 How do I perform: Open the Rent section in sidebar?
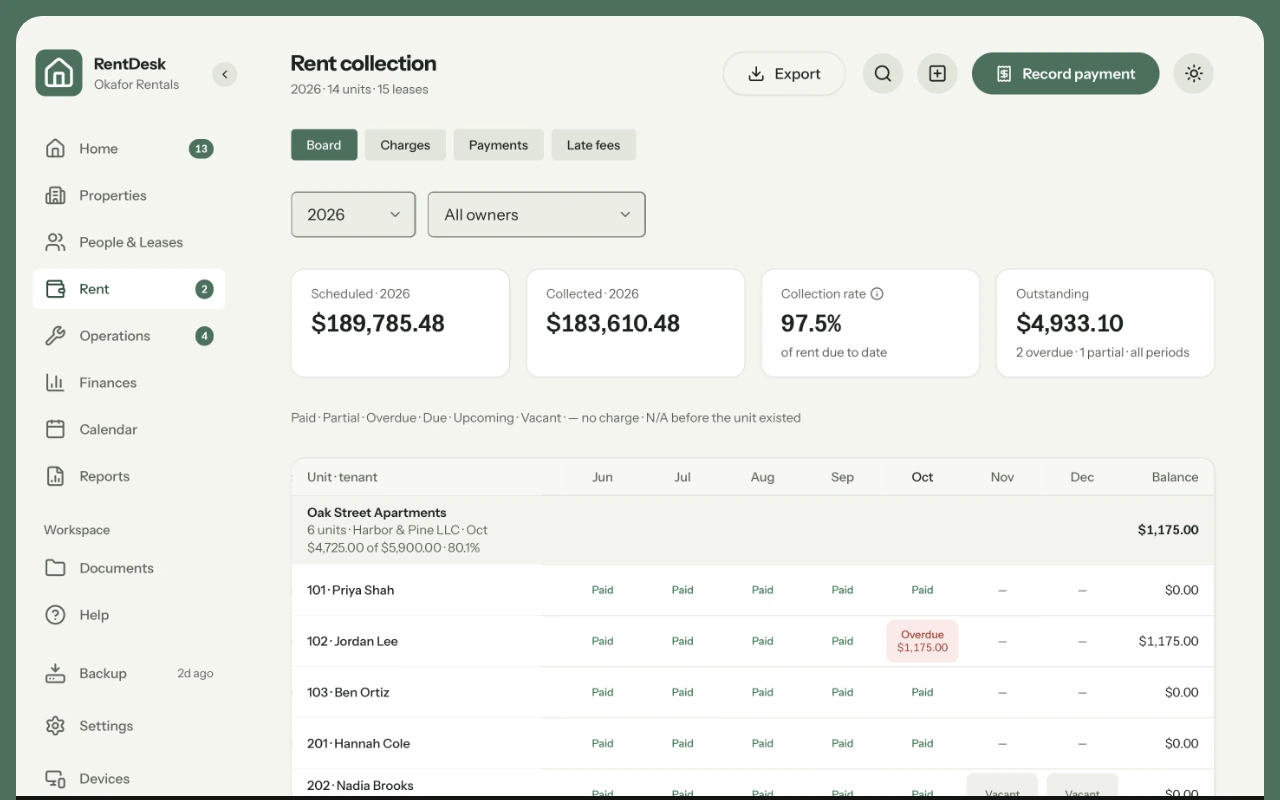point(129,289)
